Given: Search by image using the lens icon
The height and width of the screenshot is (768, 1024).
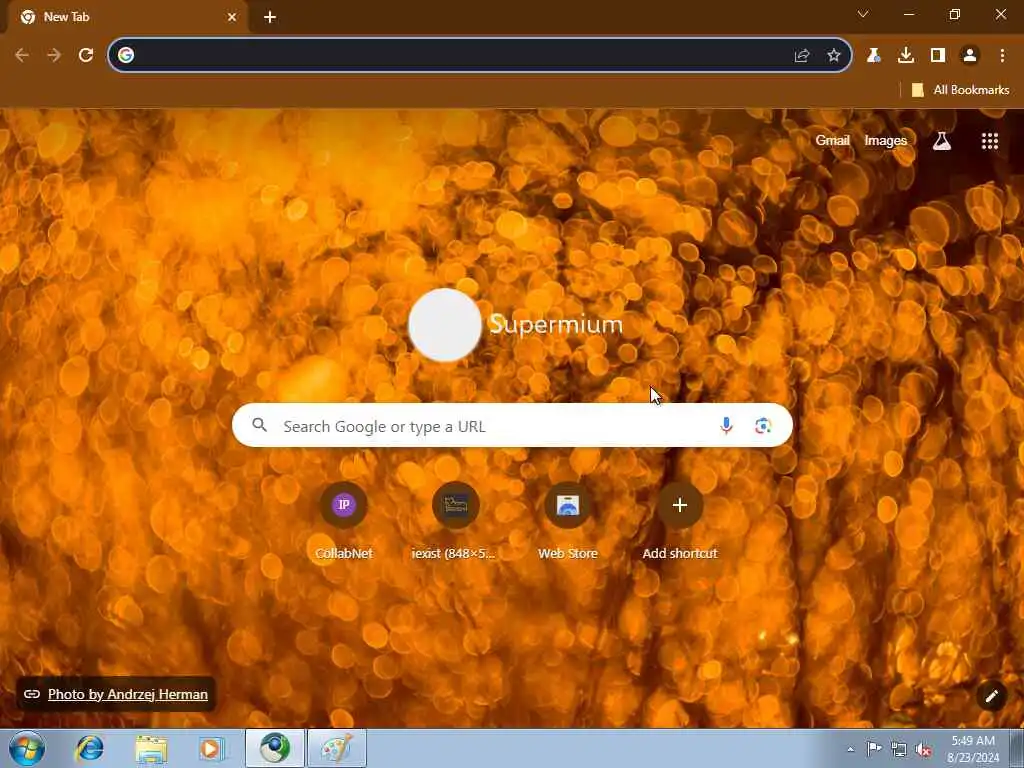Looking at the screenshot, I should coord(763,426).
